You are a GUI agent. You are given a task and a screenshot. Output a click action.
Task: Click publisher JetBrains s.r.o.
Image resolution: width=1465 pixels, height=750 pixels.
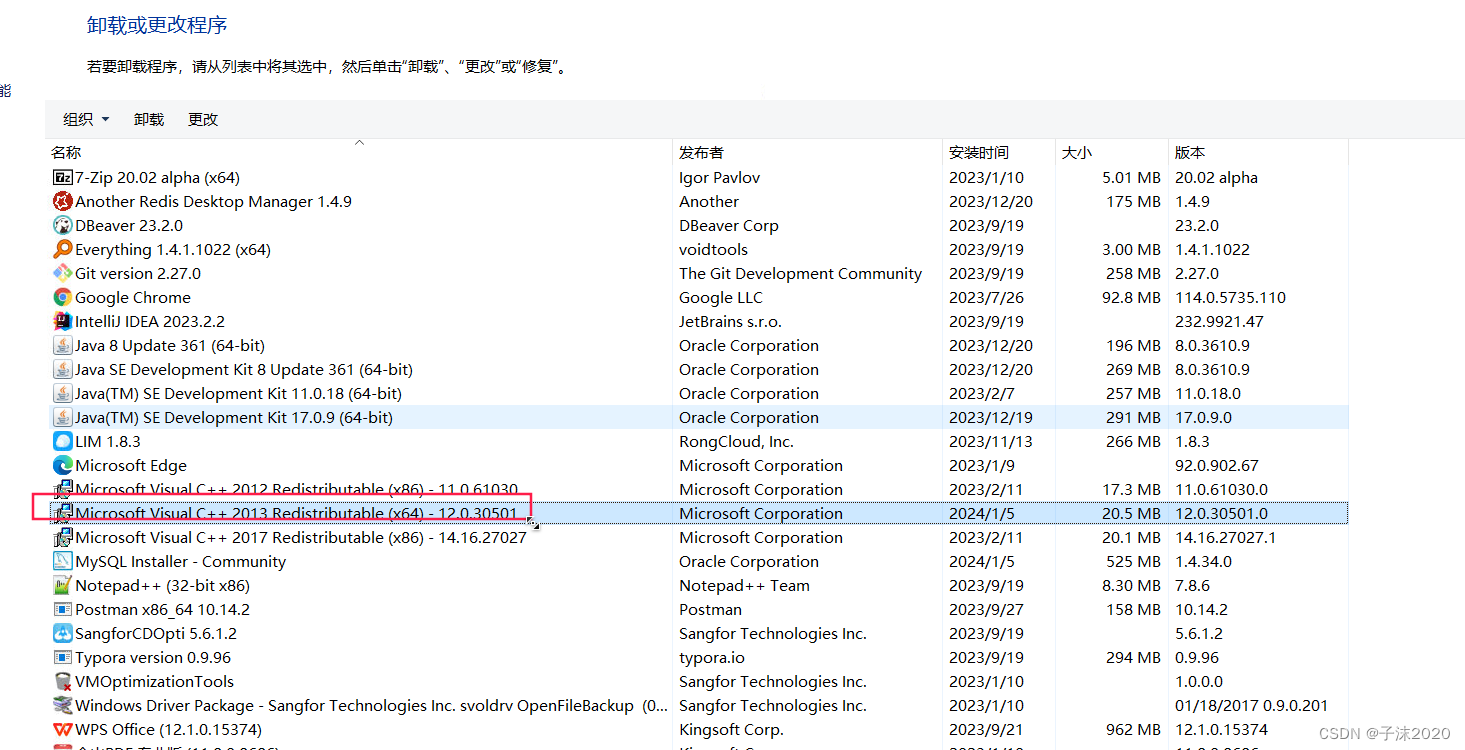pyautogui.click(x=730, y=321)
